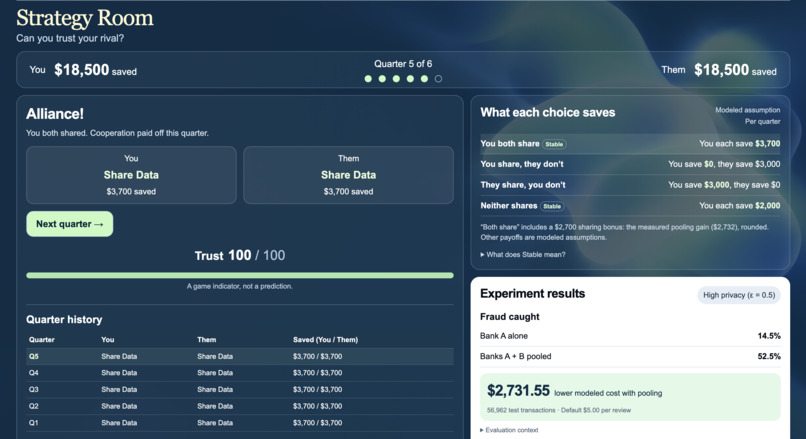Click the $2,731.55 pooling savings figure

pyautogui.click(x=518, y=391)
